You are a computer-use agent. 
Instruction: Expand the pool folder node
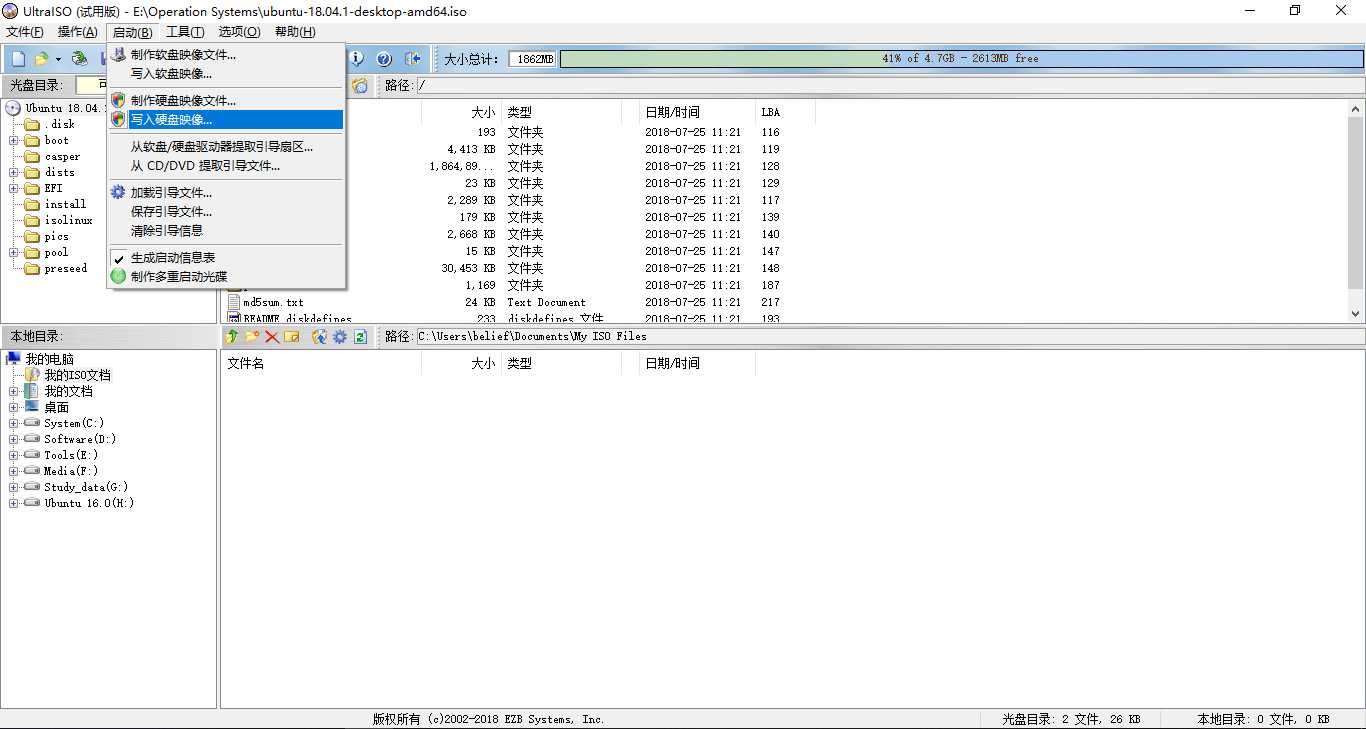pyautogui.click(x=15, y=253)
